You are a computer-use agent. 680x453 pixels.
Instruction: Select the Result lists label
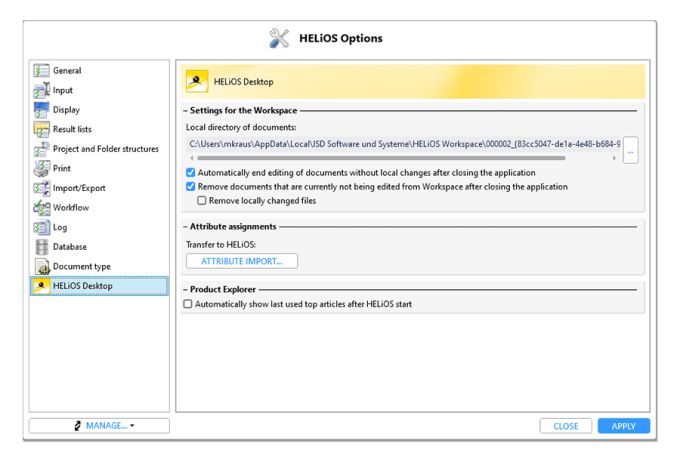tap(72, 129)
